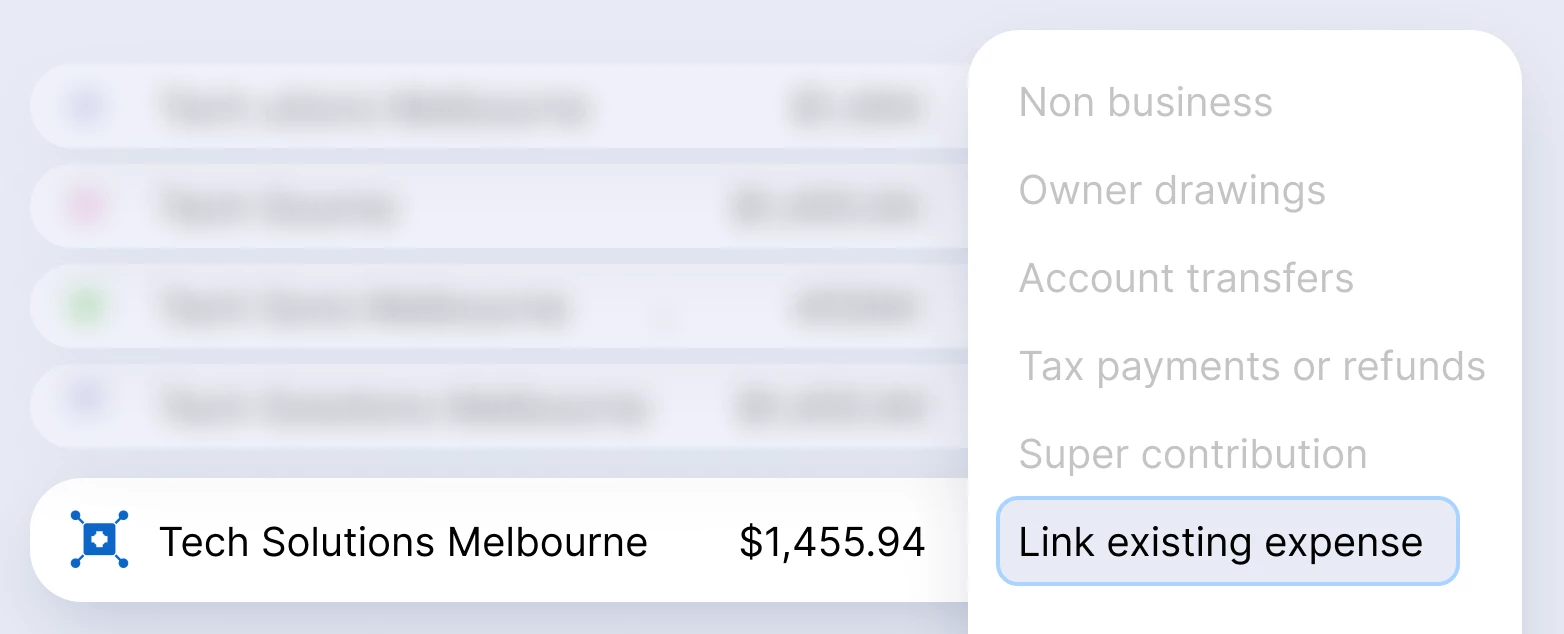Click the blurred icon in the topmost row

(86, 106)
